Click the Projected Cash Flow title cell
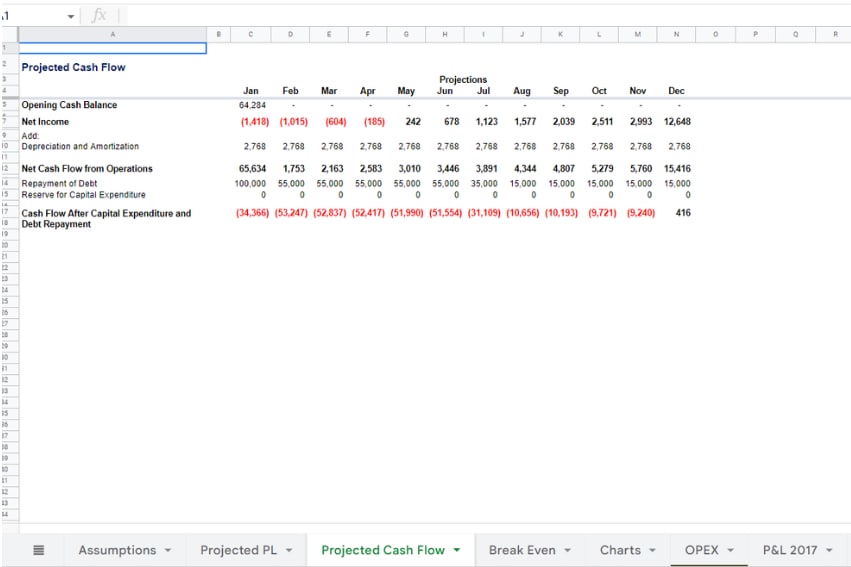Viewport: 851px width, 567px height. coord(73,67)
